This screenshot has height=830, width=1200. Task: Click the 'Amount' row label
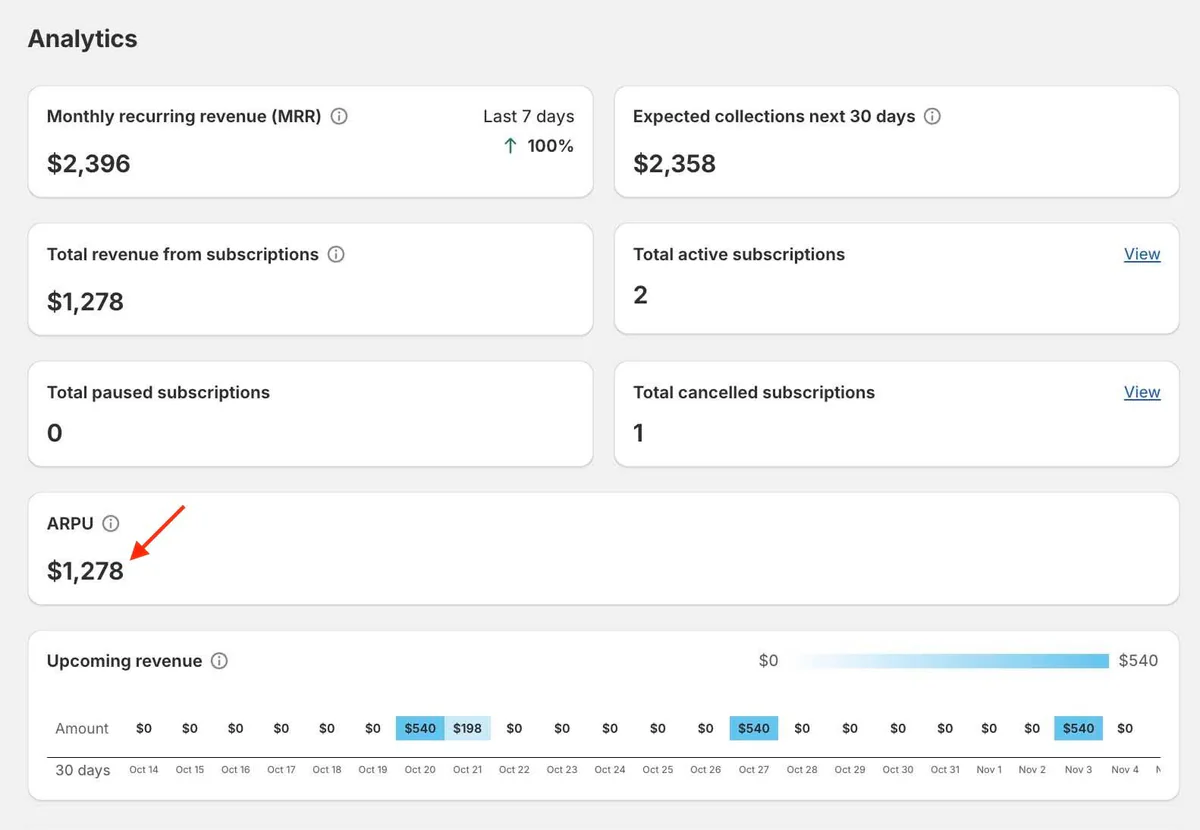(82, 728)
